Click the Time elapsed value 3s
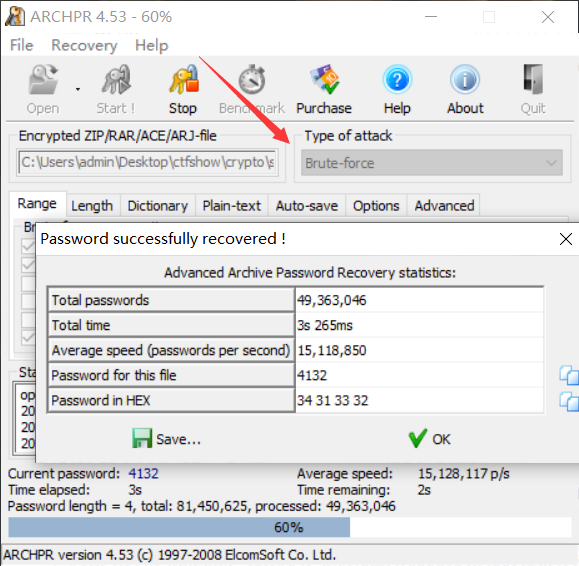 tap(135, 490)
